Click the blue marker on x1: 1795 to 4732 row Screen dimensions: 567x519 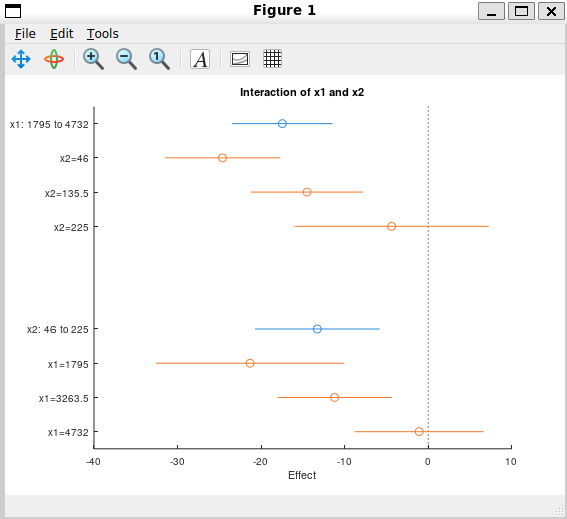click(282, 124)
